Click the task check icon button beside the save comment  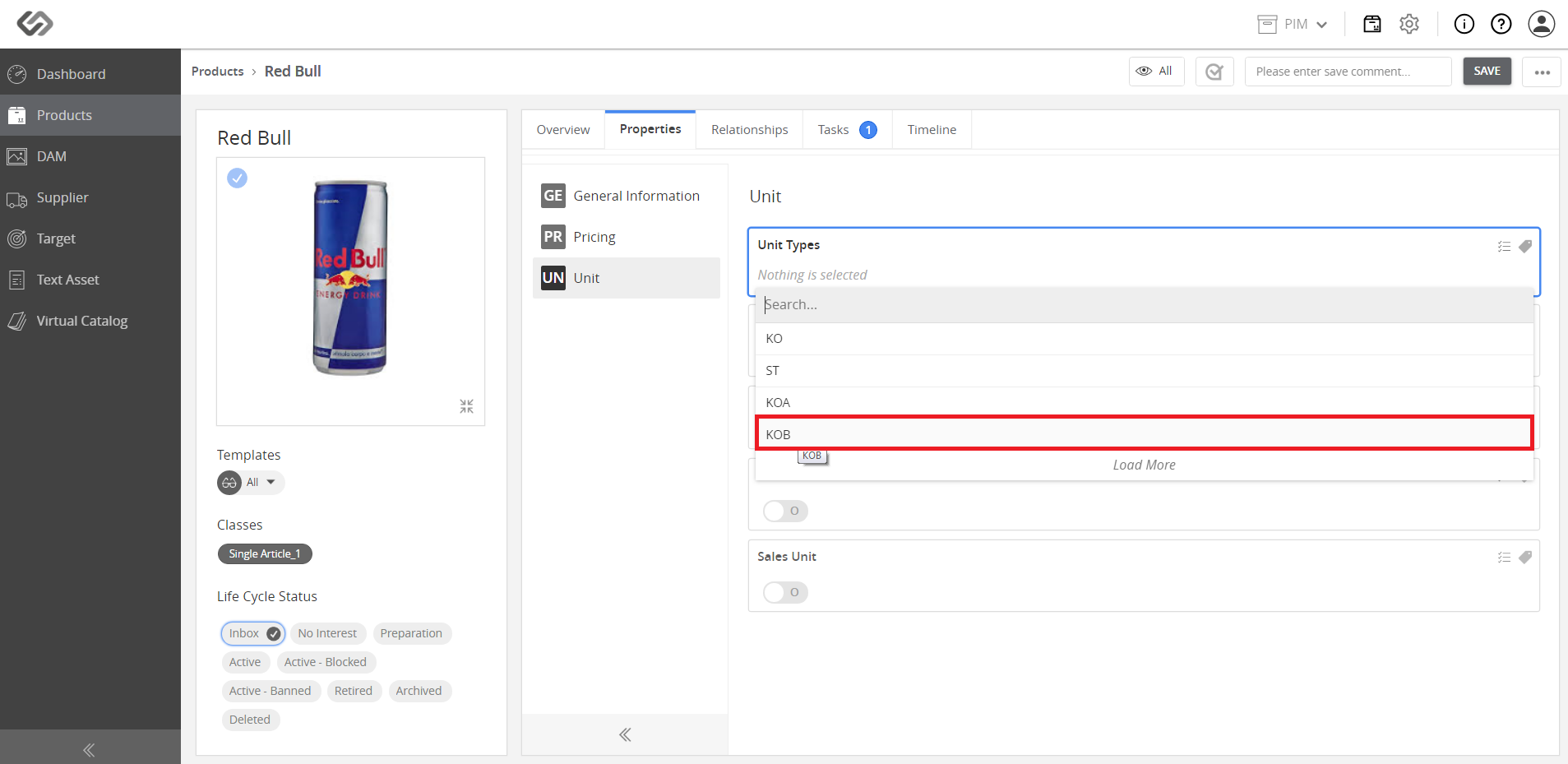(1214, 72)
